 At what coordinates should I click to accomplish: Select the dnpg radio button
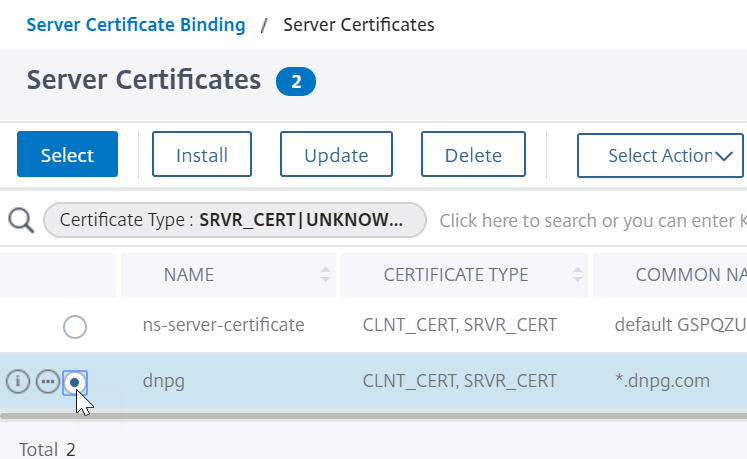click(75, 382)
